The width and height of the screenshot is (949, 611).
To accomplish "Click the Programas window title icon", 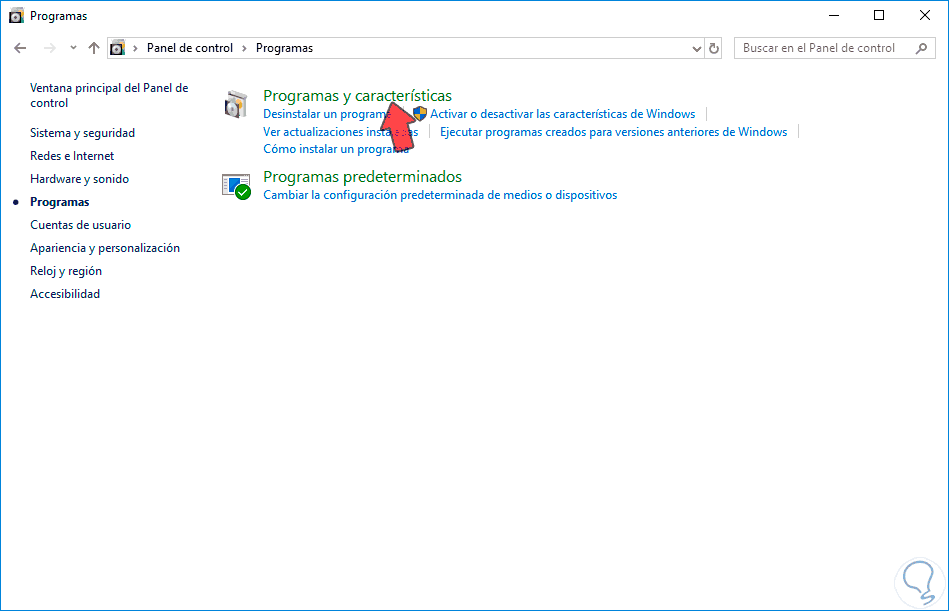I will 16,16.
